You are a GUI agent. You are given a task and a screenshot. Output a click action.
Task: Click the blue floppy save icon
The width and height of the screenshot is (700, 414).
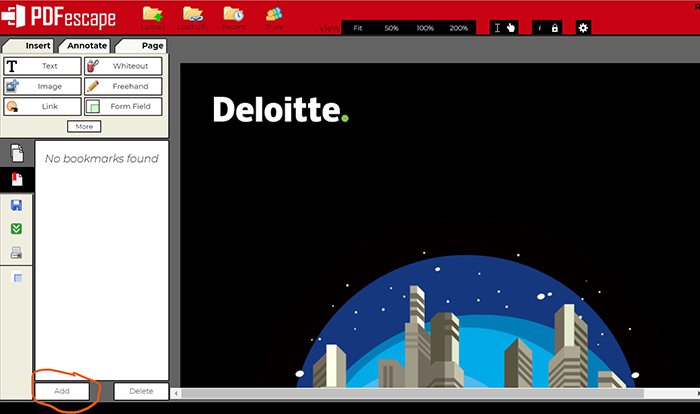[x=17, y=205]
